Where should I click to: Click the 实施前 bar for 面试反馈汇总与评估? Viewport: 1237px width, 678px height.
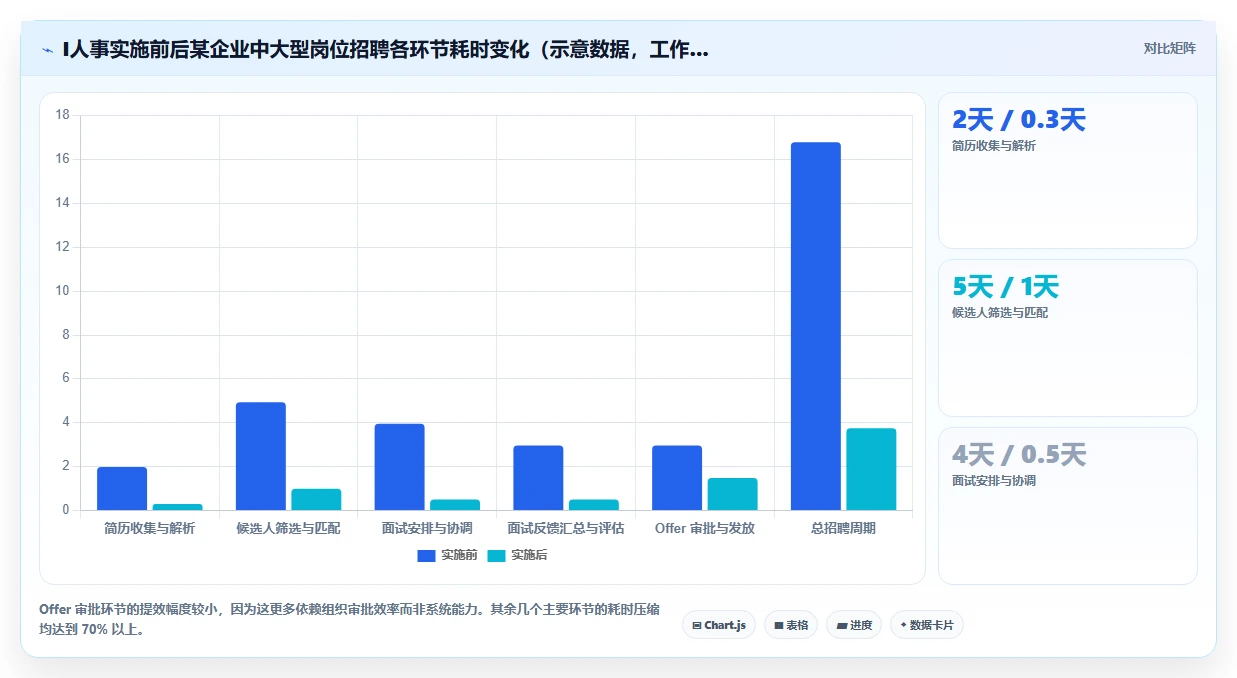[538, 478]
